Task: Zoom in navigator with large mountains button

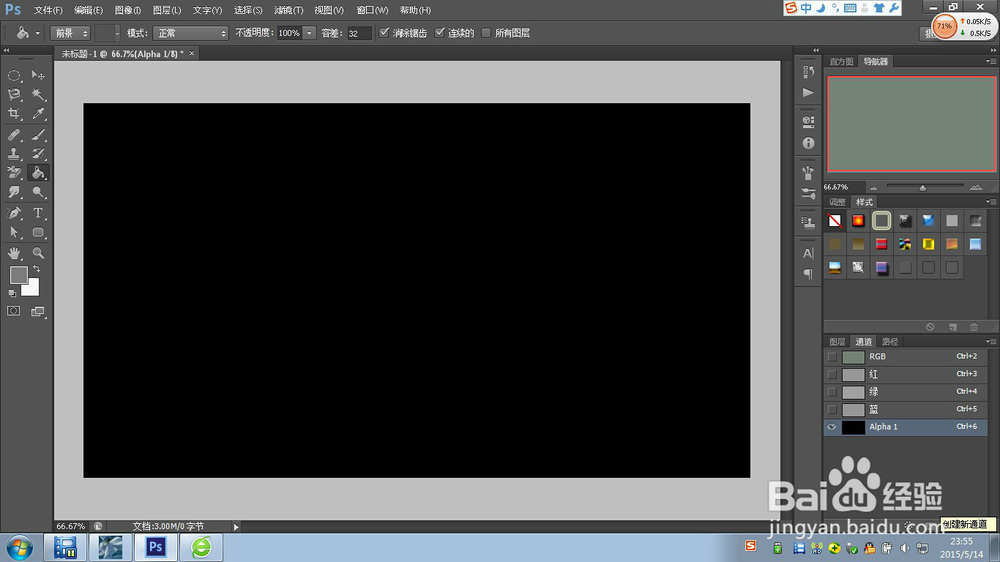Action: pyautogui.click(x=976, y=188)
